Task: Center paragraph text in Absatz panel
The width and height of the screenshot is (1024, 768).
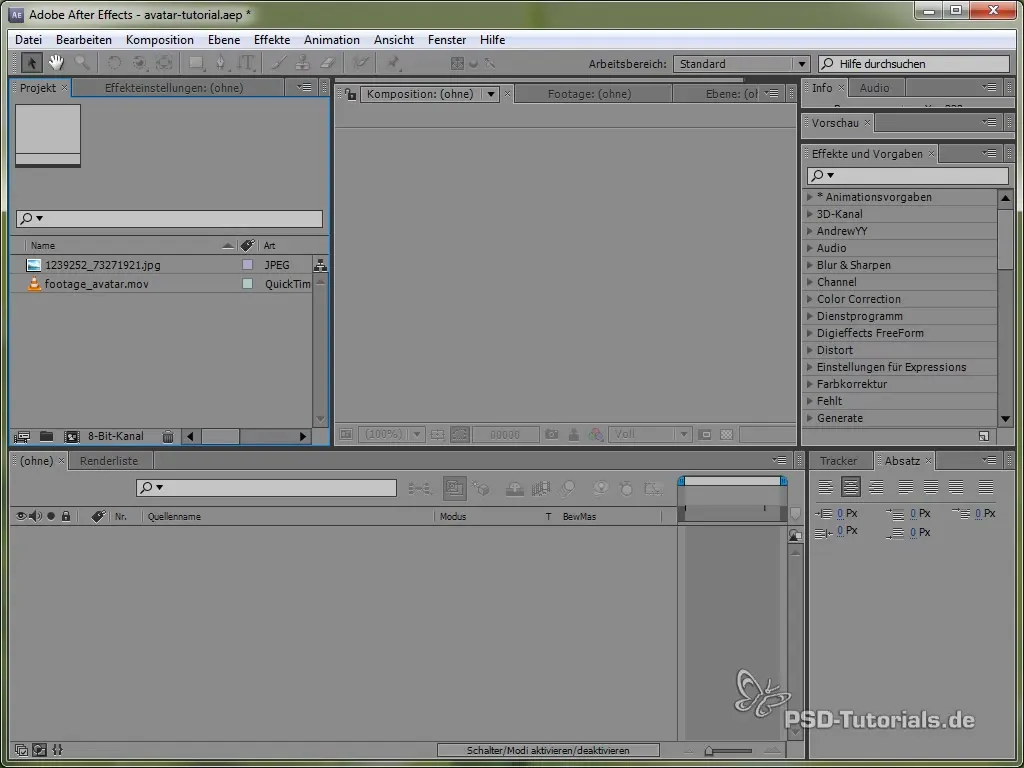Action: [850, 487]
